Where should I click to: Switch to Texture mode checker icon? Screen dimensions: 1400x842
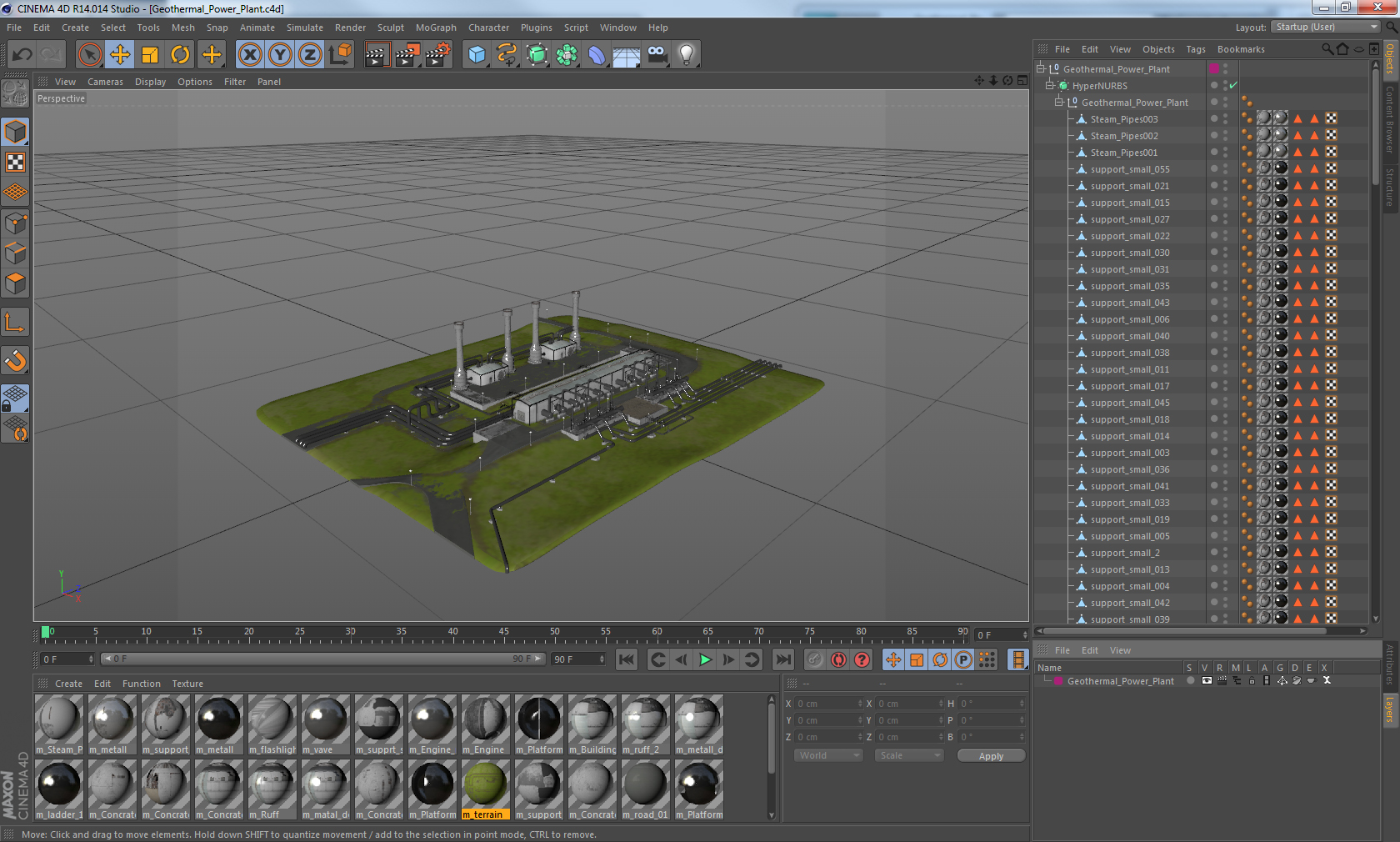15,163
